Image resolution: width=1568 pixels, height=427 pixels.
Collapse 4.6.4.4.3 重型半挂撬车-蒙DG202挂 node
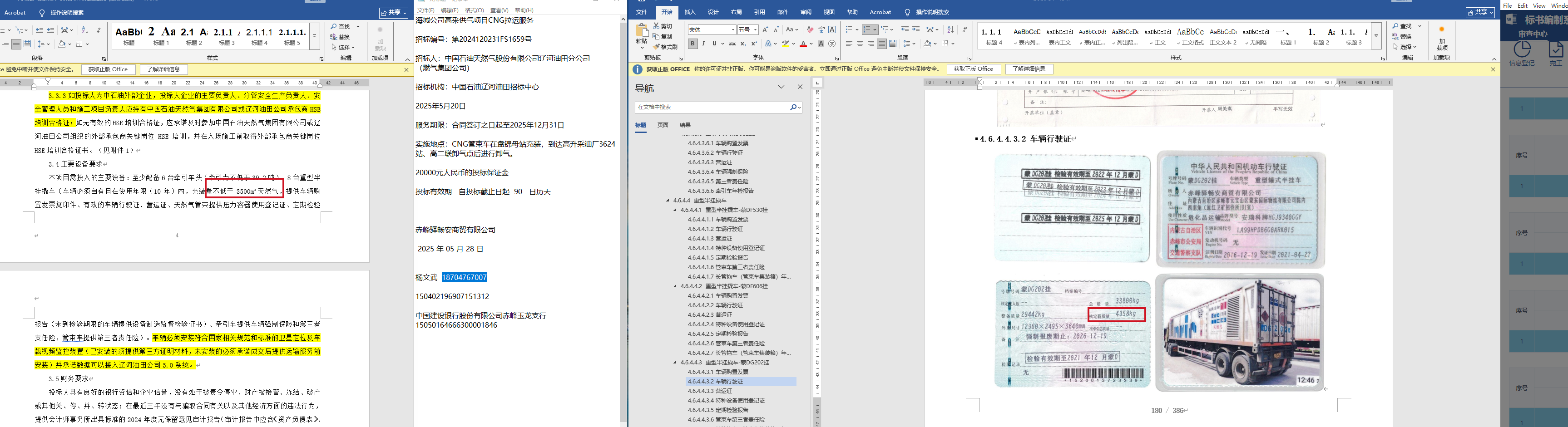click(x=675, y=363)
